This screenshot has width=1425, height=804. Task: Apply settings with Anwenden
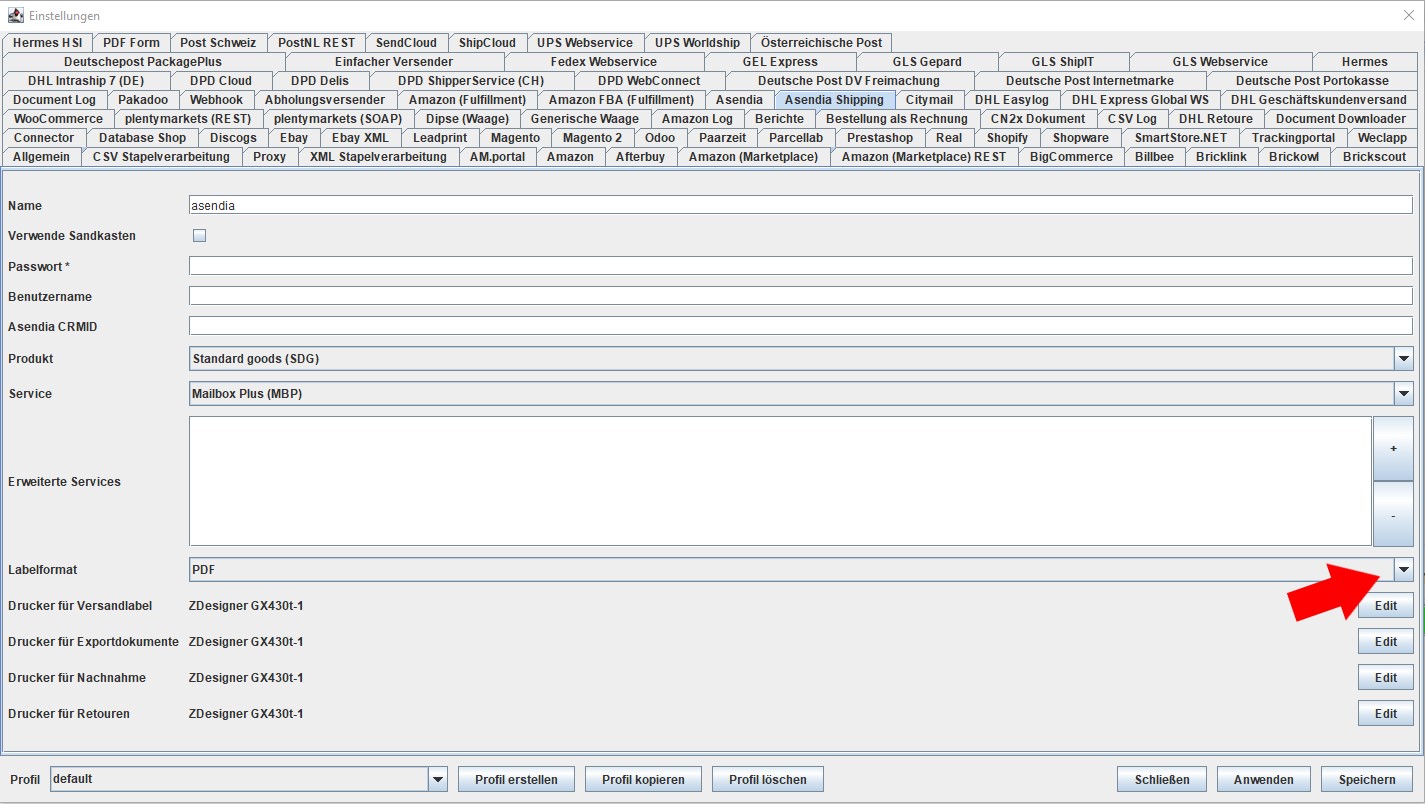click(1264, 780)
